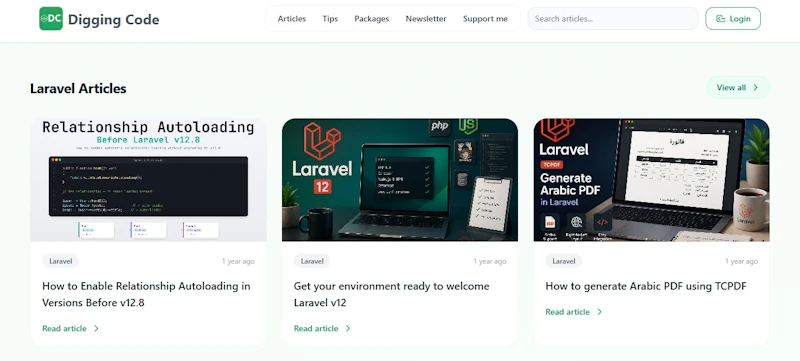Screen dimensions: 800x361
Task: Click '1 year ago' on Arabic PDF card
Action: [x=741, y=261]
